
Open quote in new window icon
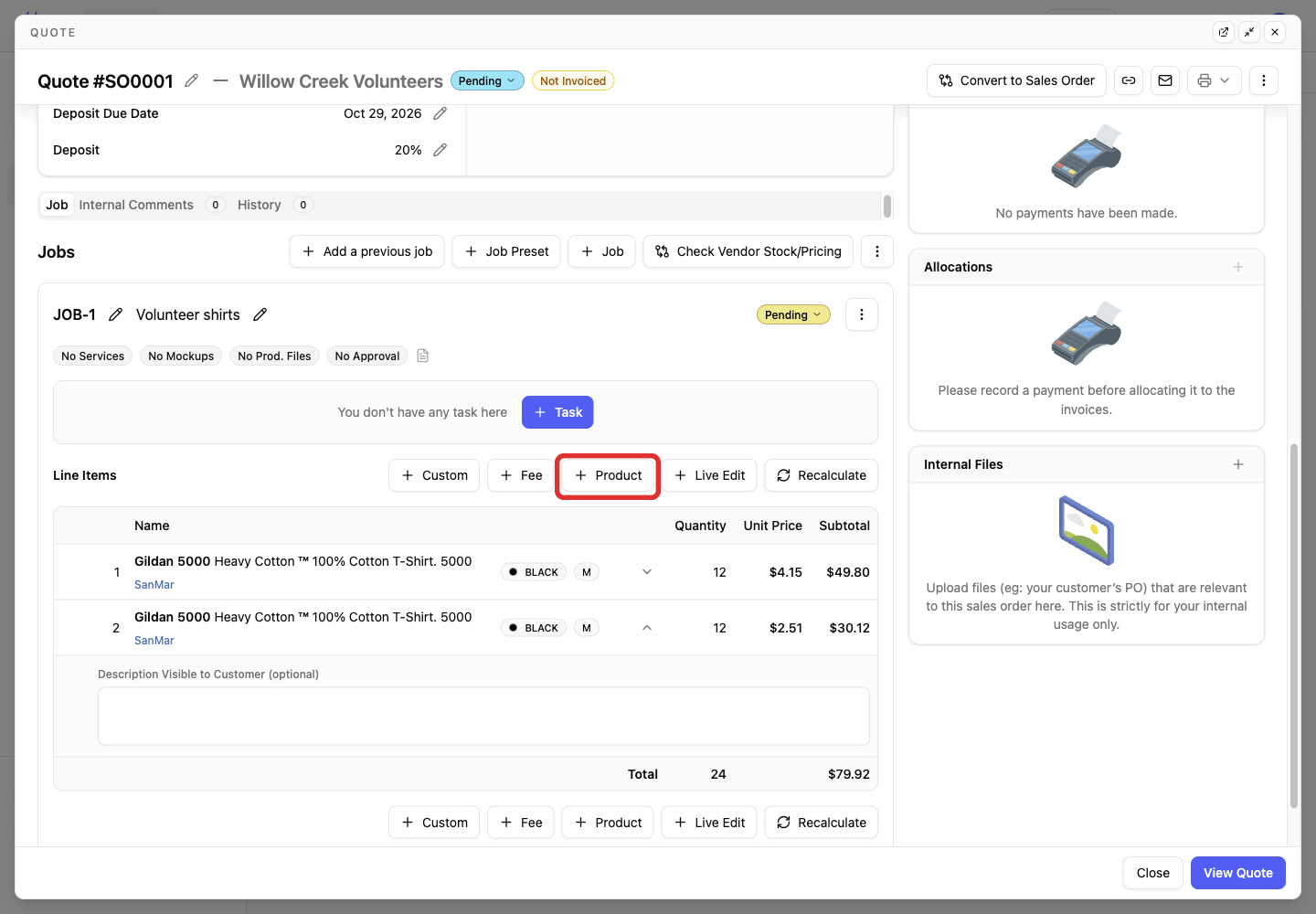click(1224, 32)
